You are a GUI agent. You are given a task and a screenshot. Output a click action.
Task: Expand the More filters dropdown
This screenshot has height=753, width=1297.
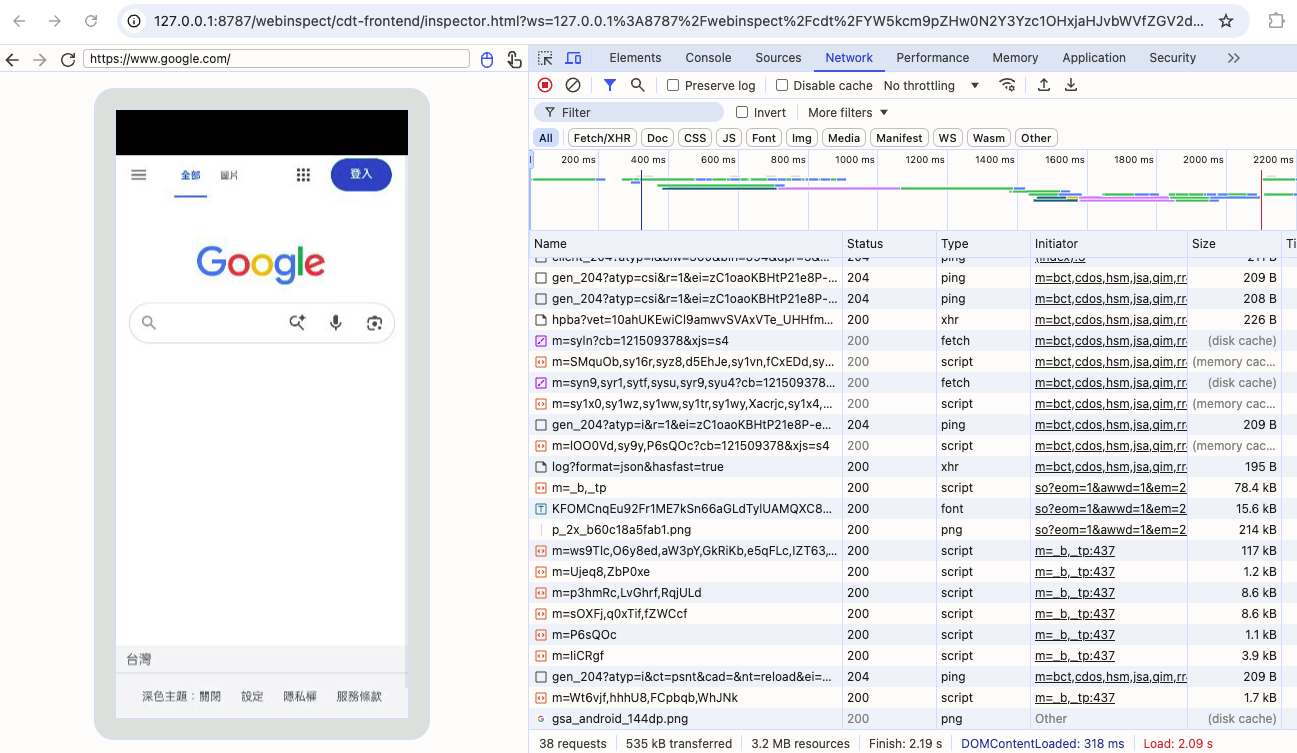[x=848, y=112]
